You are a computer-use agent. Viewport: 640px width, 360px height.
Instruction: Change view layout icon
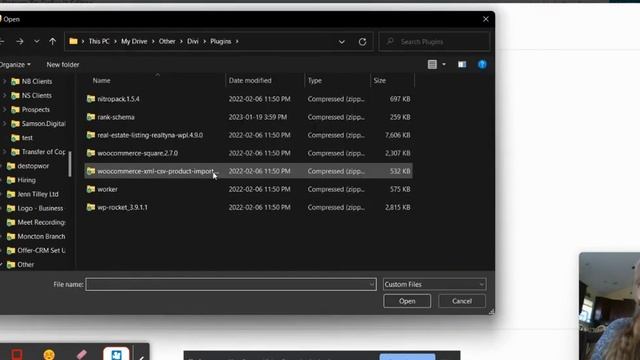432,64
